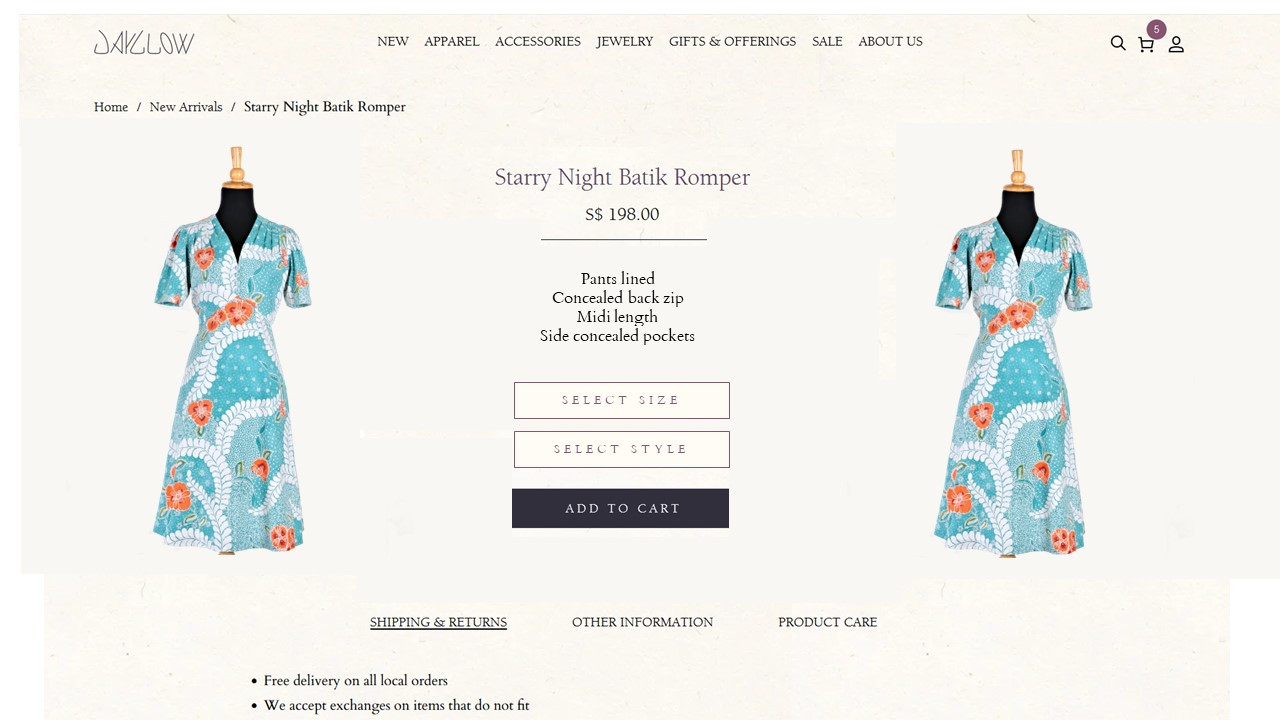Add the romper to cart
1280x720 pixels.
pos(620,508)
